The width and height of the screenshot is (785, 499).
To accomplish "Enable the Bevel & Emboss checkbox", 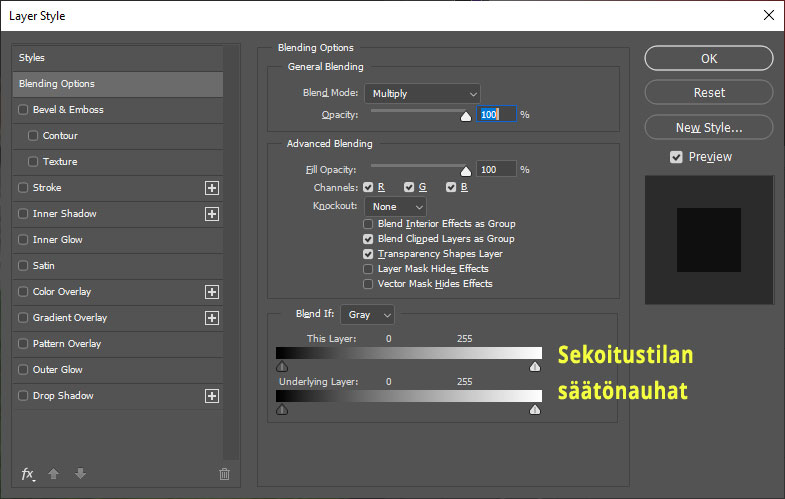I will [x=23, y=110].
